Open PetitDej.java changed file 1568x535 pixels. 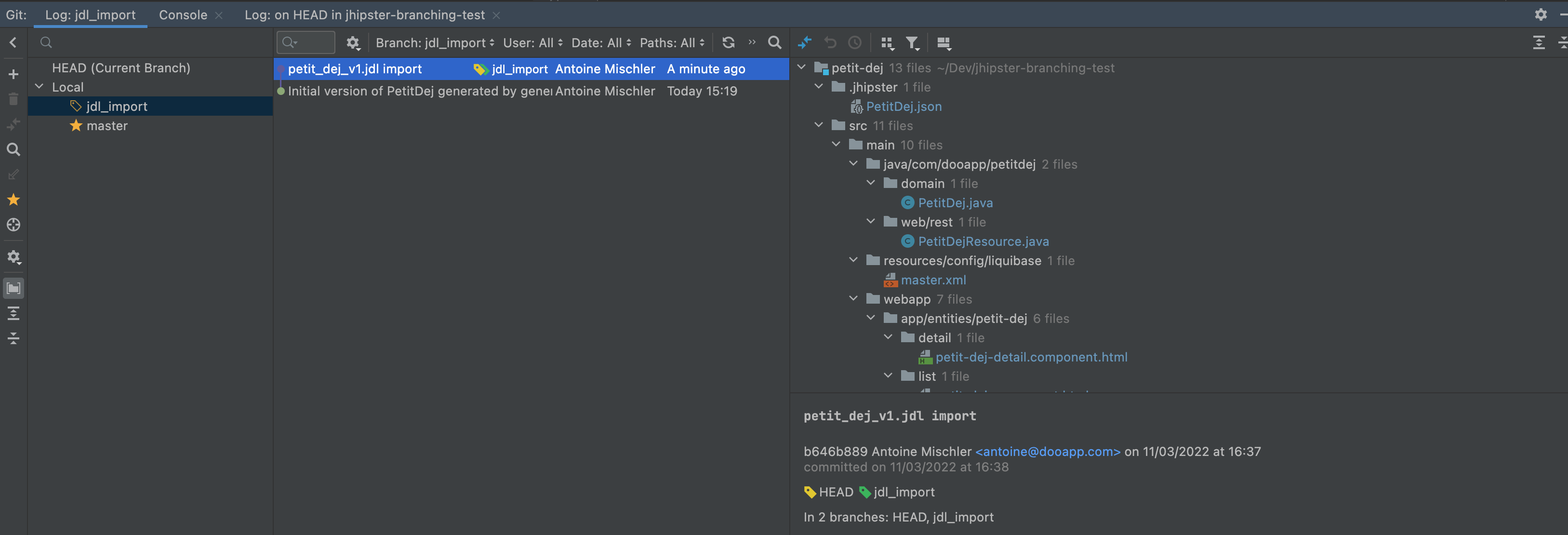(x=955, y=203)
